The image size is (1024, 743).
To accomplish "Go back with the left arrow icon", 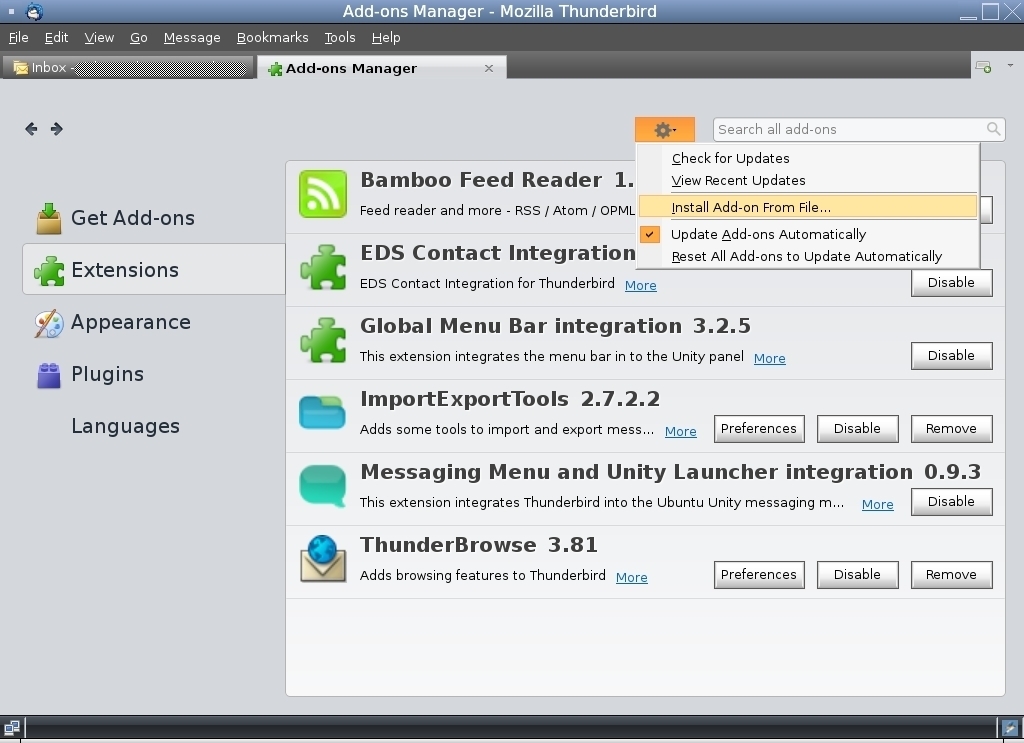I will click(x=31, y=129).
